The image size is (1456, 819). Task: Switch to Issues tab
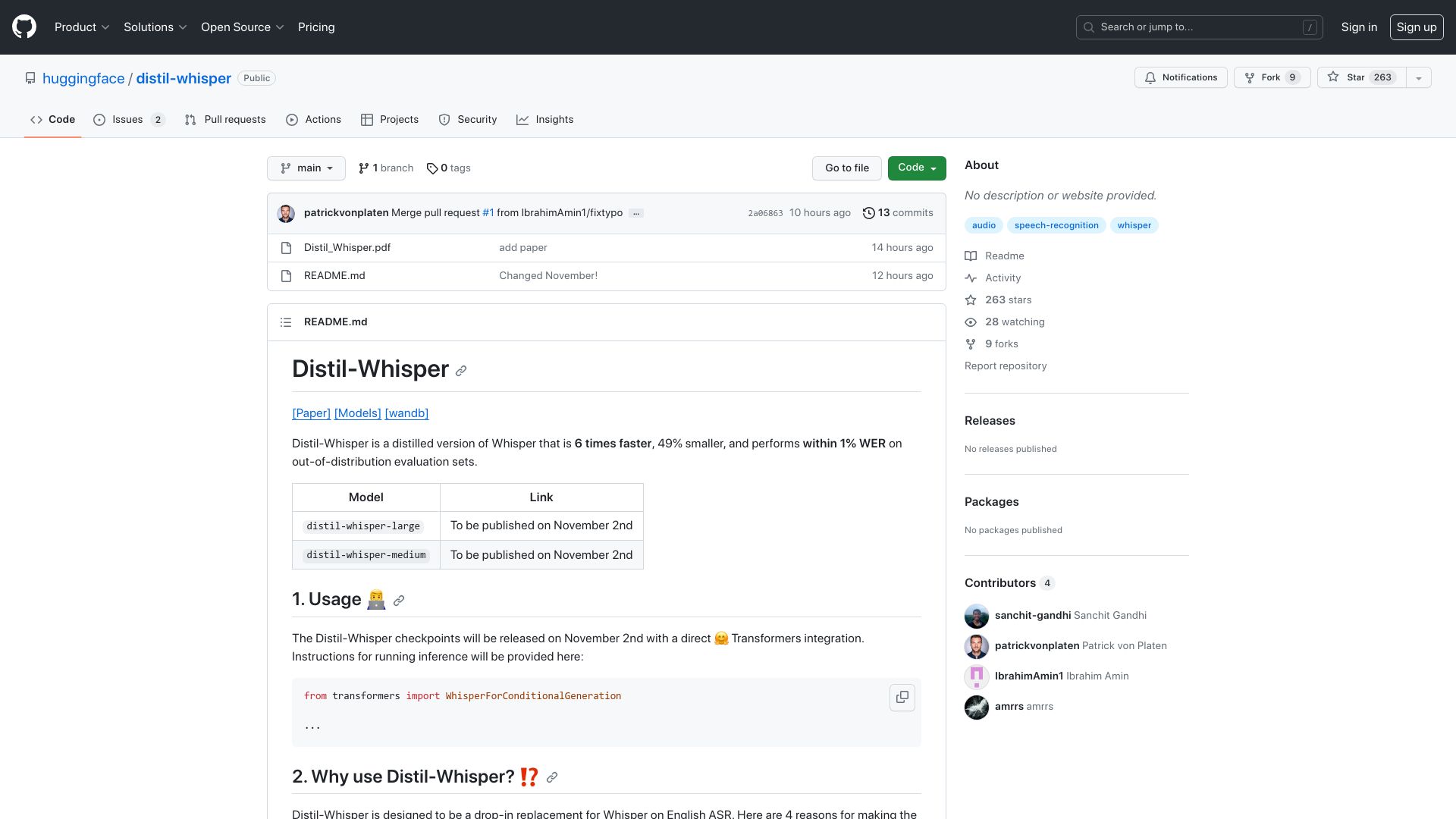[x=128, y=120]
